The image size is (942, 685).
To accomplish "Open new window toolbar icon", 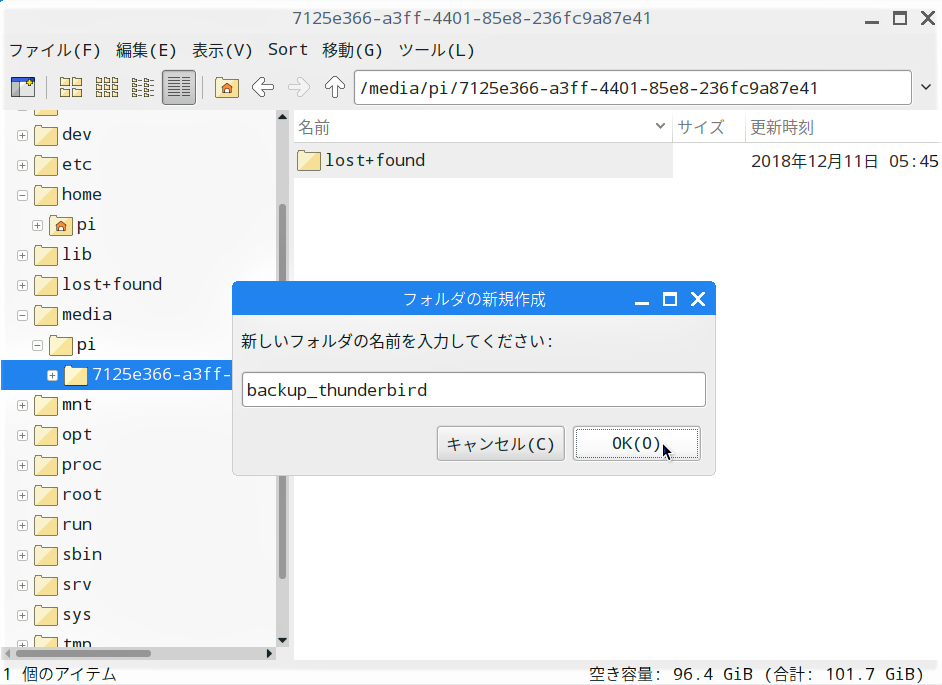I will point(23,88).
